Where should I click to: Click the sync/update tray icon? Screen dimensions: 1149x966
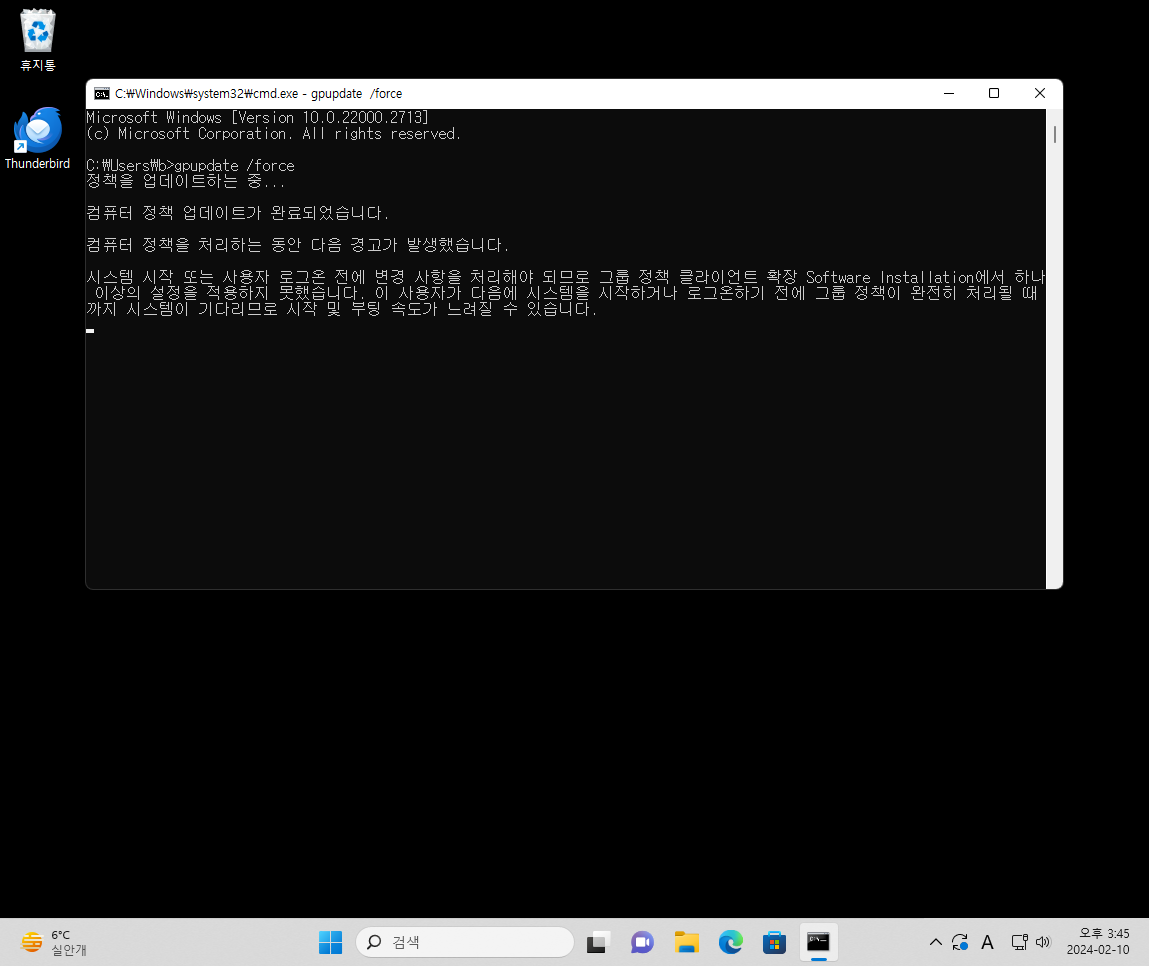point(960,943)
